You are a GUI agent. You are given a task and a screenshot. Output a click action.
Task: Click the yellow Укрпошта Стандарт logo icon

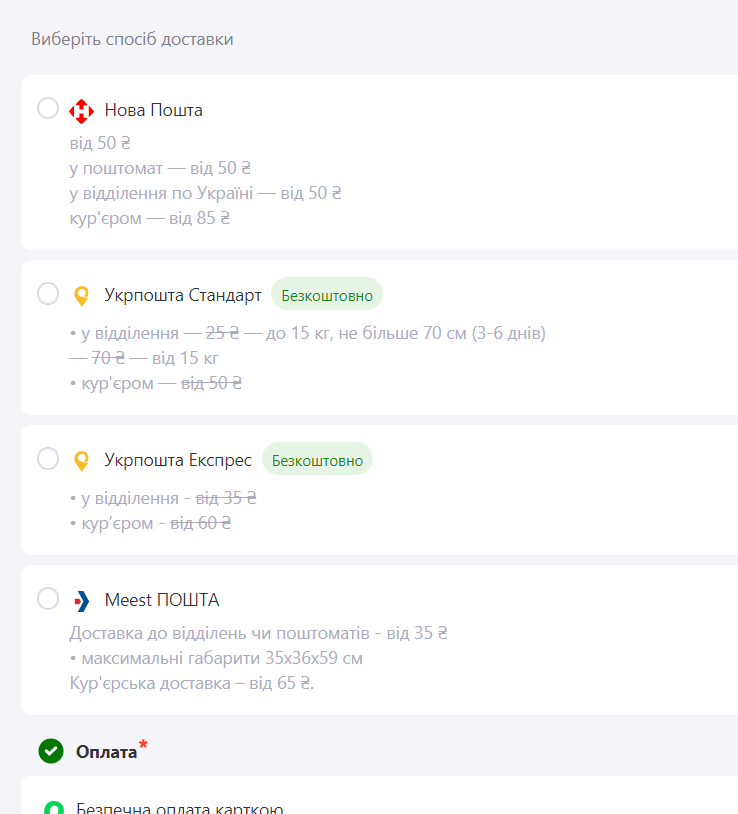point(81,296)
